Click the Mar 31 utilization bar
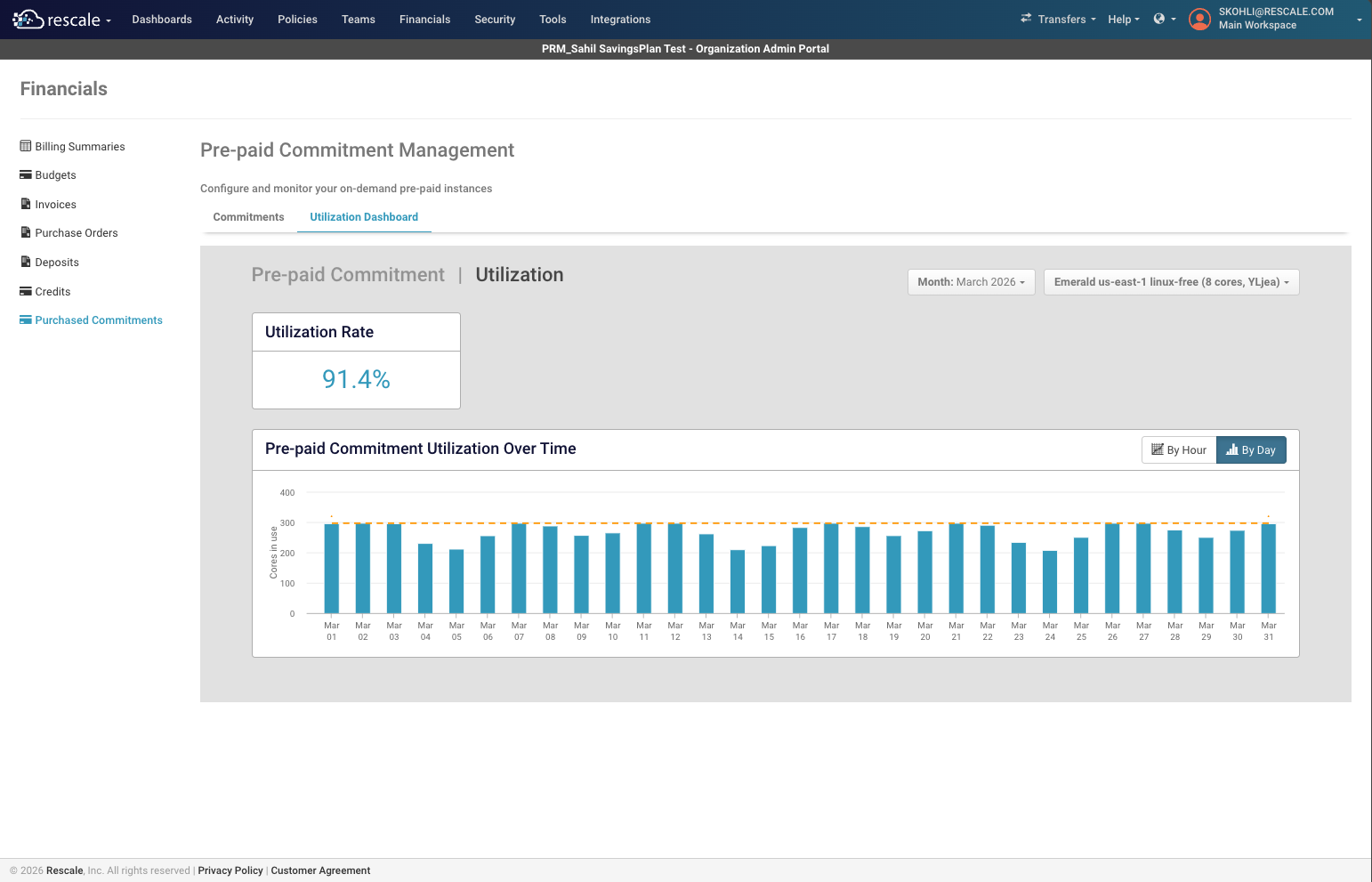Screen dimensions: 1372x882 click(1269, 569)
